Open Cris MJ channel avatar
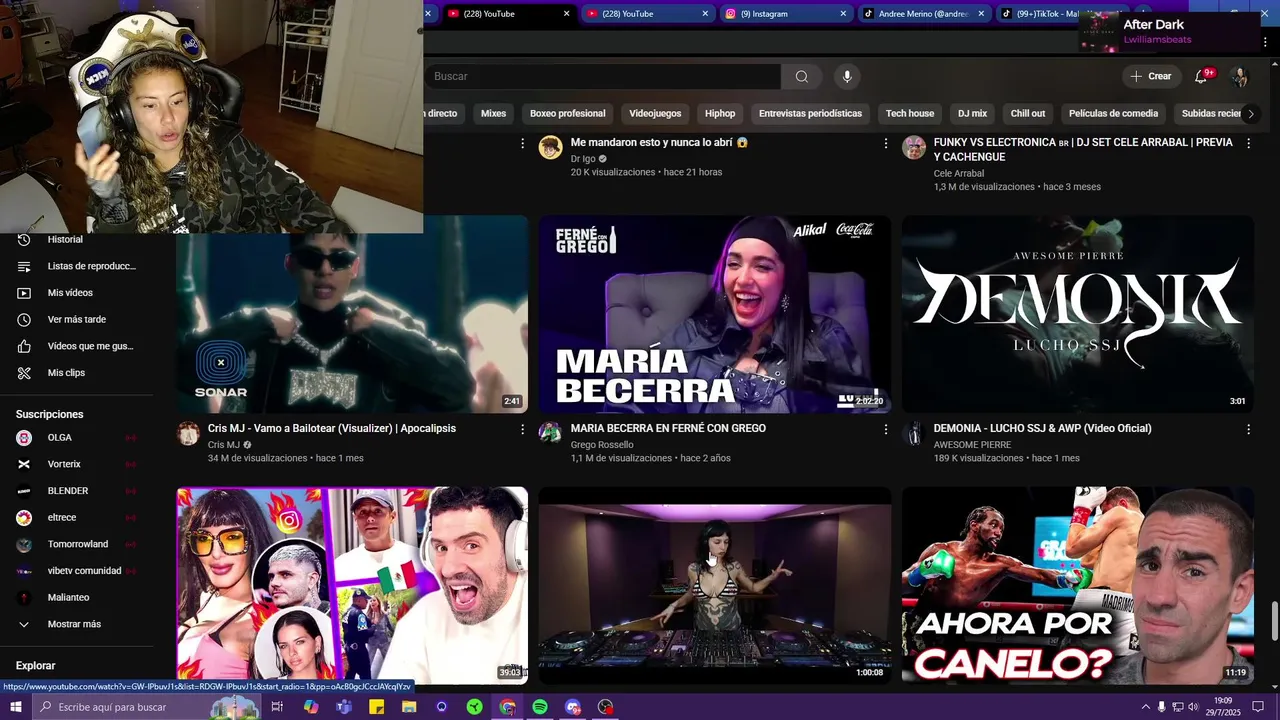Screen dimensions: 1280x720 pyautogui.click(x=188, y=433)
